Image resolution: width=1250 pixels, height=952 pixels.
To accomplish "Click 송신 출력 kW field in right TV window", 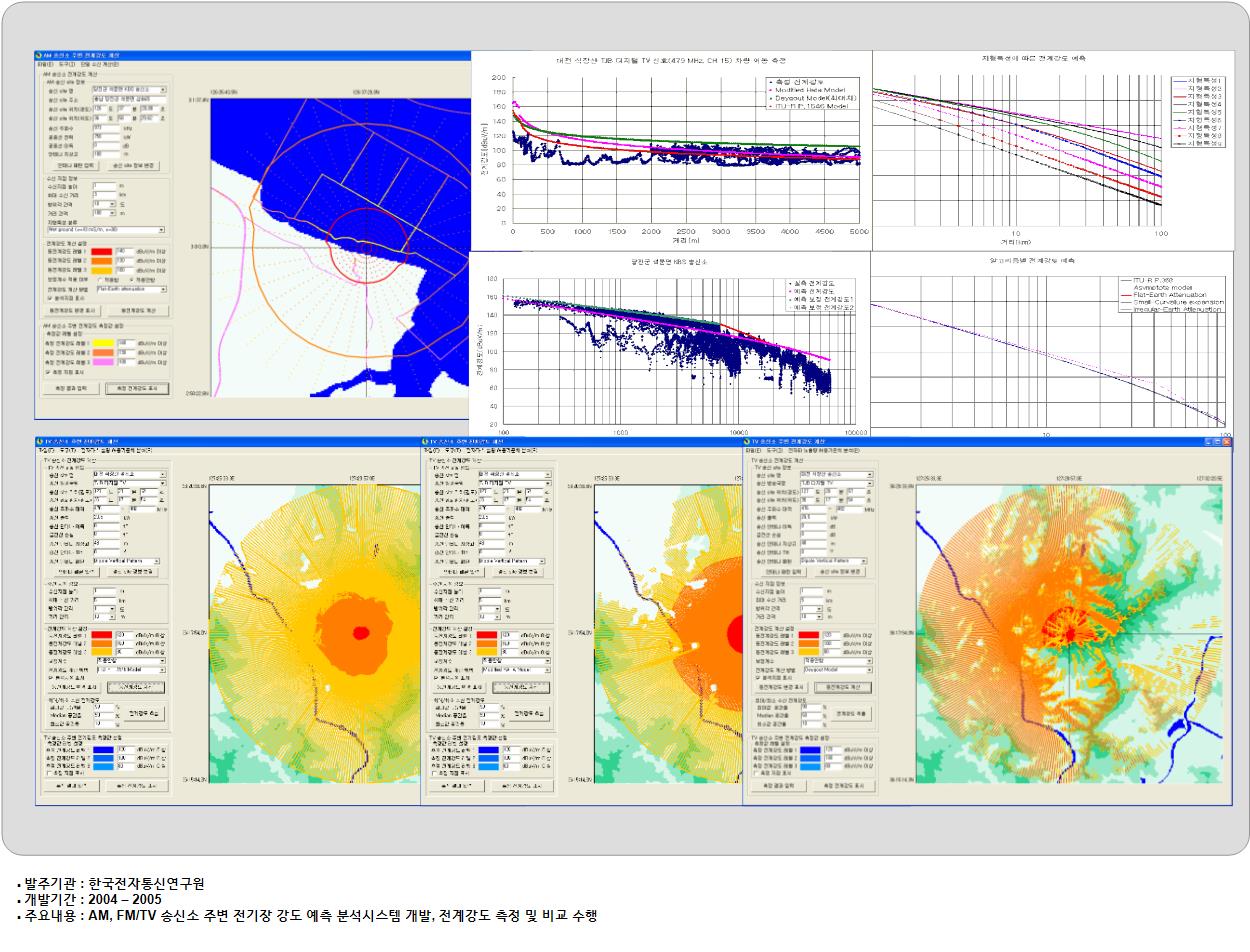I will point(814,516).
